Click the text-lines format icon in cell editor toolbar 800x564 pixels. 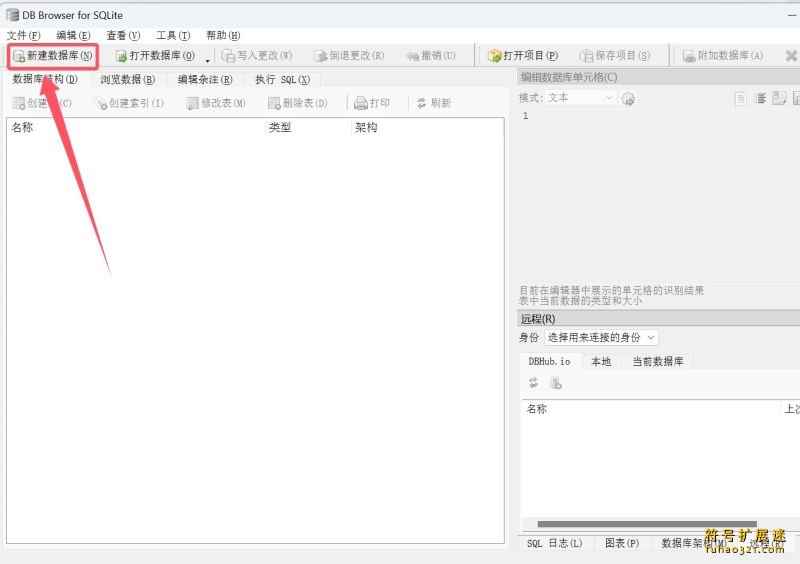(x=760, y=99)
